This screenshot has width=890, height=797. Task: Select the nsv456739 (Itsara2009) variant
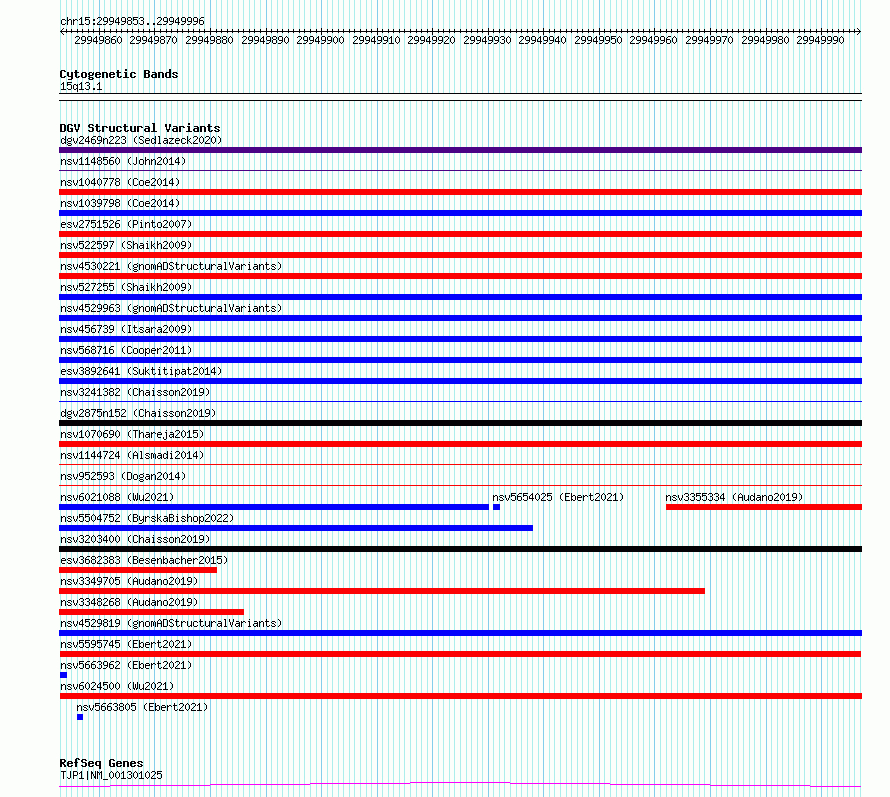click(126, 329)
